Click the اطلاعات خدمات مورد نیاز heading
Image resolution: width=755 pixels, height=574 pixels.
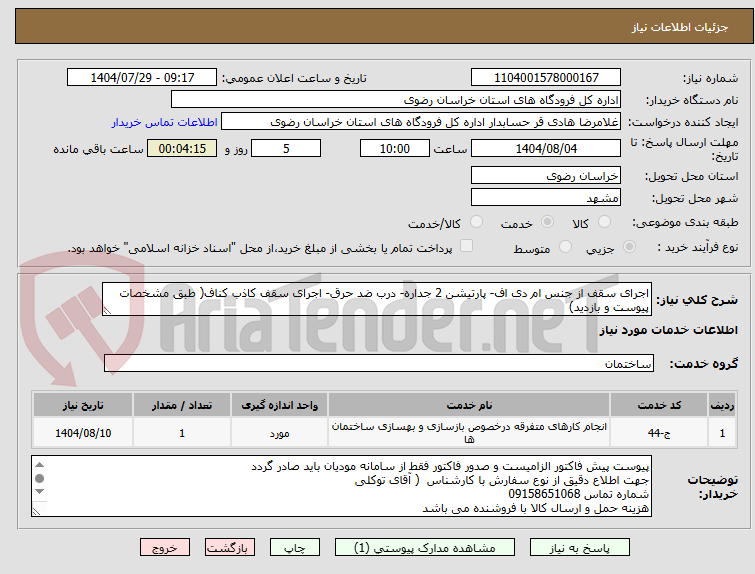tap(668, 330)
